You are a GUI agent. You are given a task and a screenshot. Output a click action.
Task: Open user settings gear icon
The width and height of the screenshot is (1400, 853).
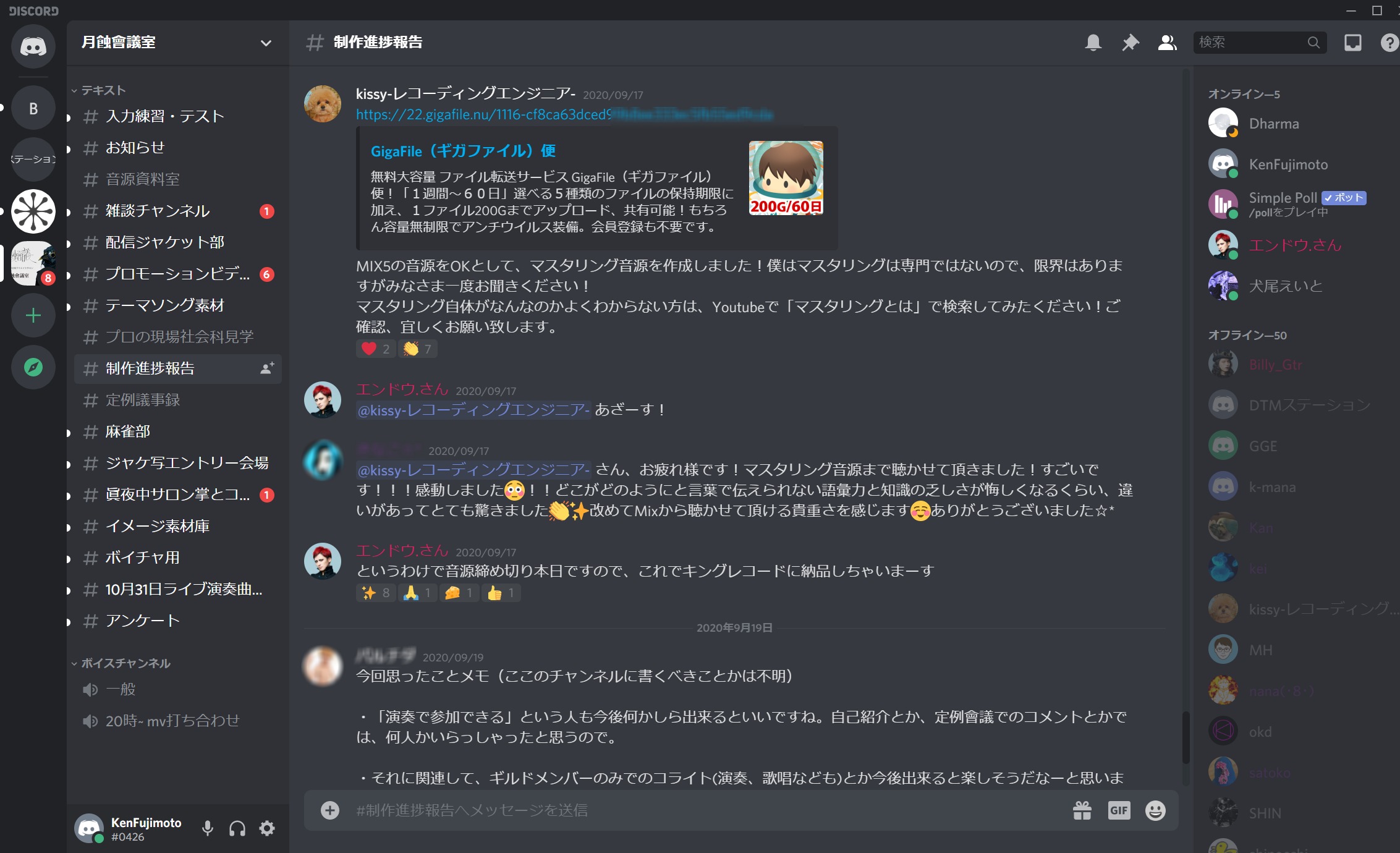[267, 828]
